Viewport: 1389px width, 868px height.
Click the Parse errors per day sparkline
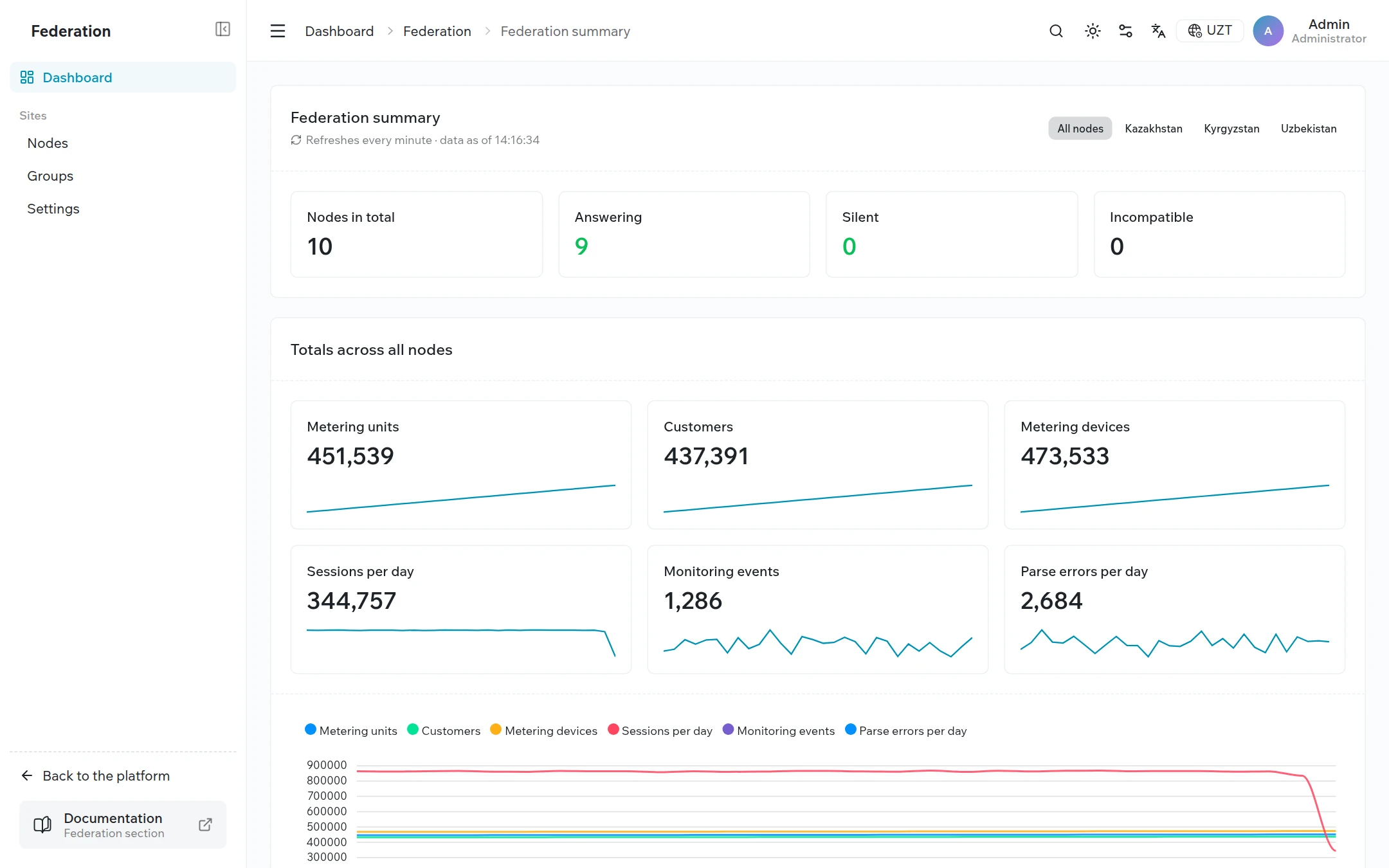pyautogui.click(x=1175, y=643)
